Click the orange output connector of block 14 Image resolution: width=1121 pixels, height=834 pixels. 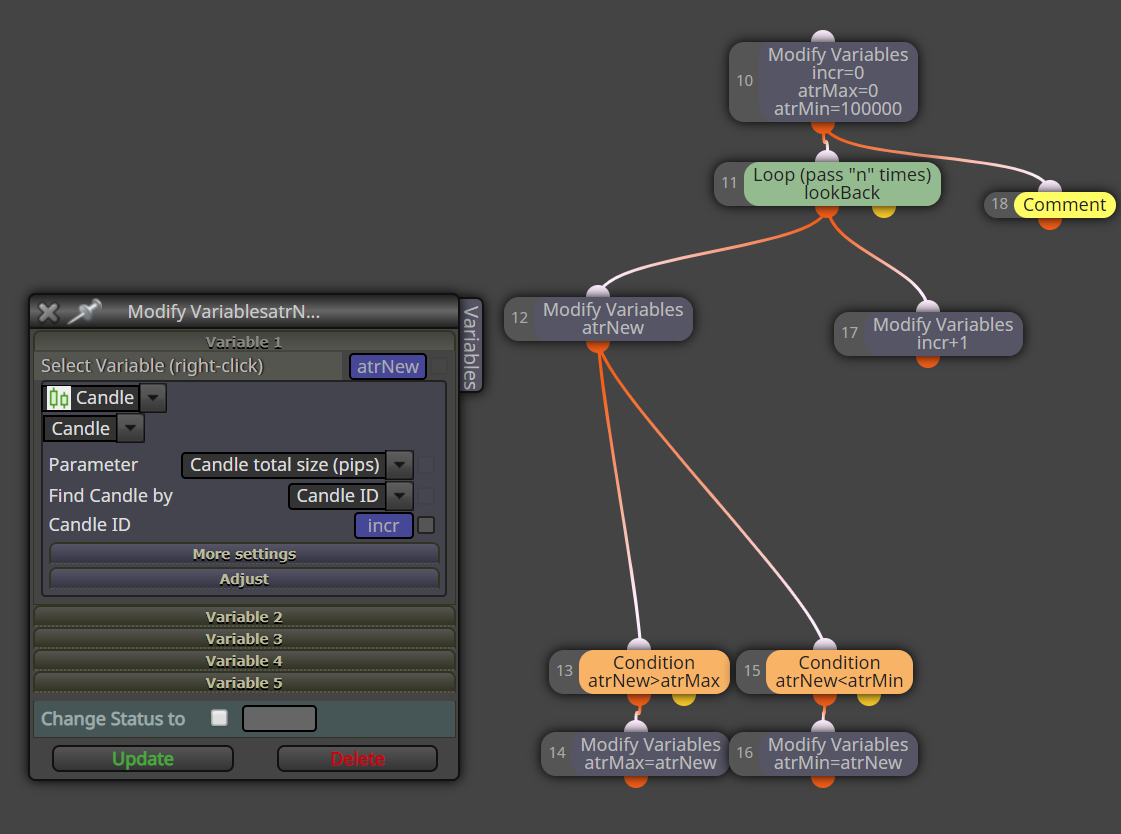click(636, 781)
